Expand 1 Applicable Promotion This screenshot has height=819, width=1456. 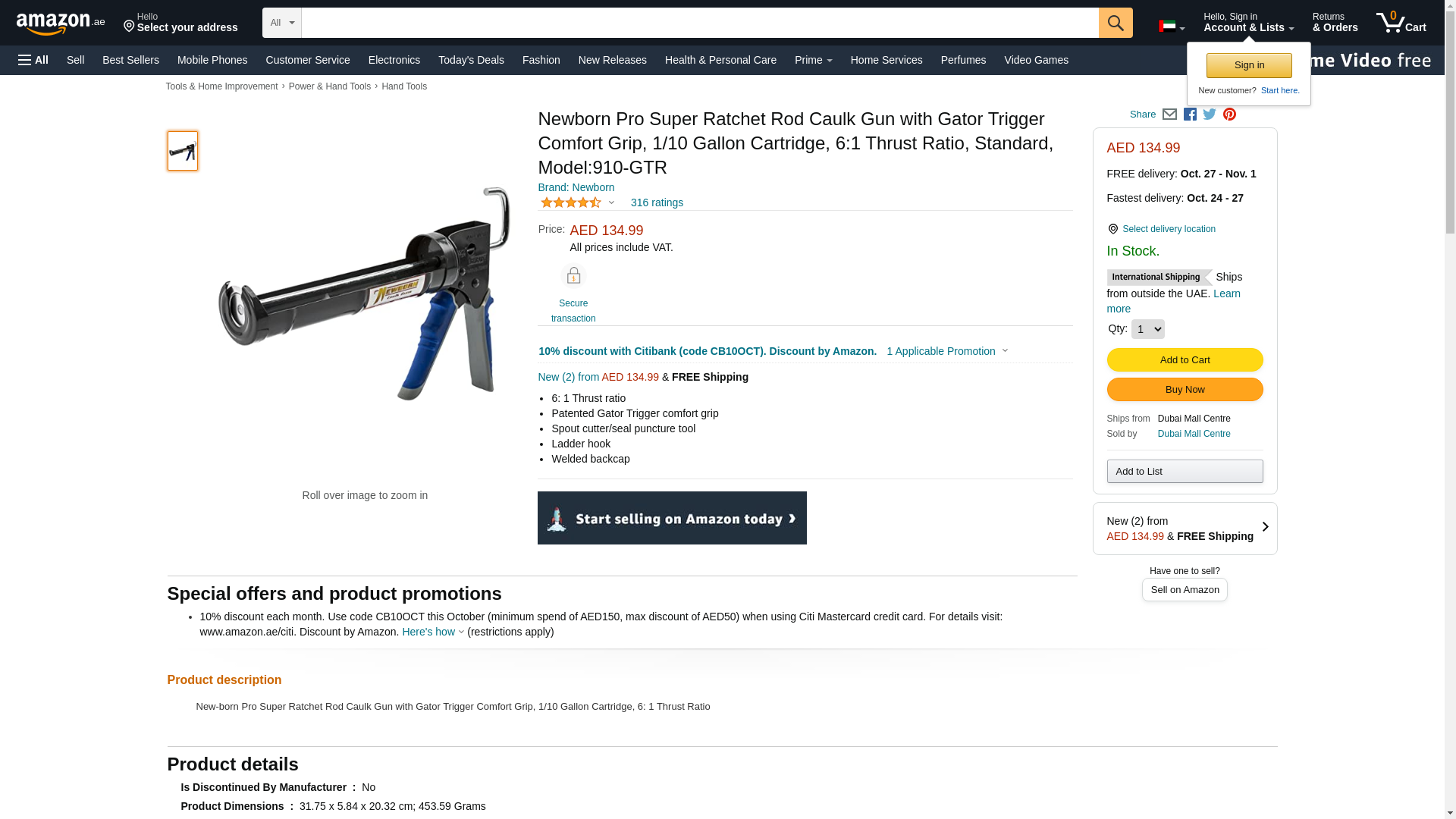point(947,351)
